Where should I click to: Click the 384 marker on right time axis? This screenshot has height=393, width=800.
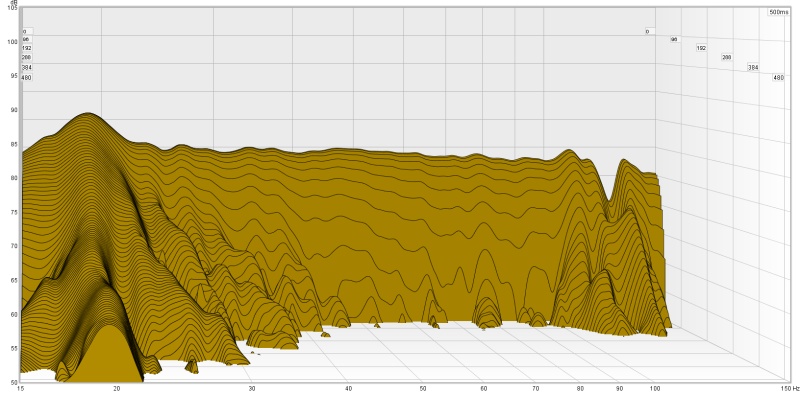point(753,67)
